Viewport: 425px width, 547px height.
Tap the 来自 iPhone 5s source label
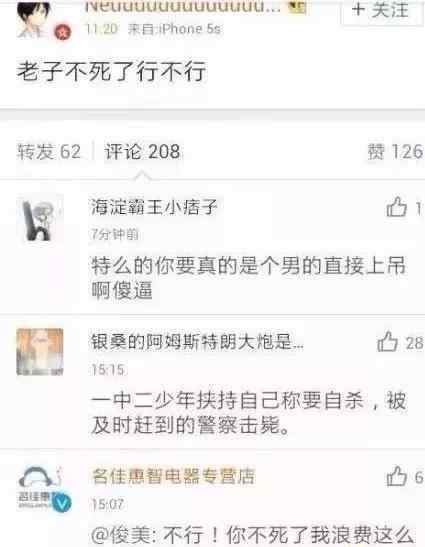click(x=174, y=29)
